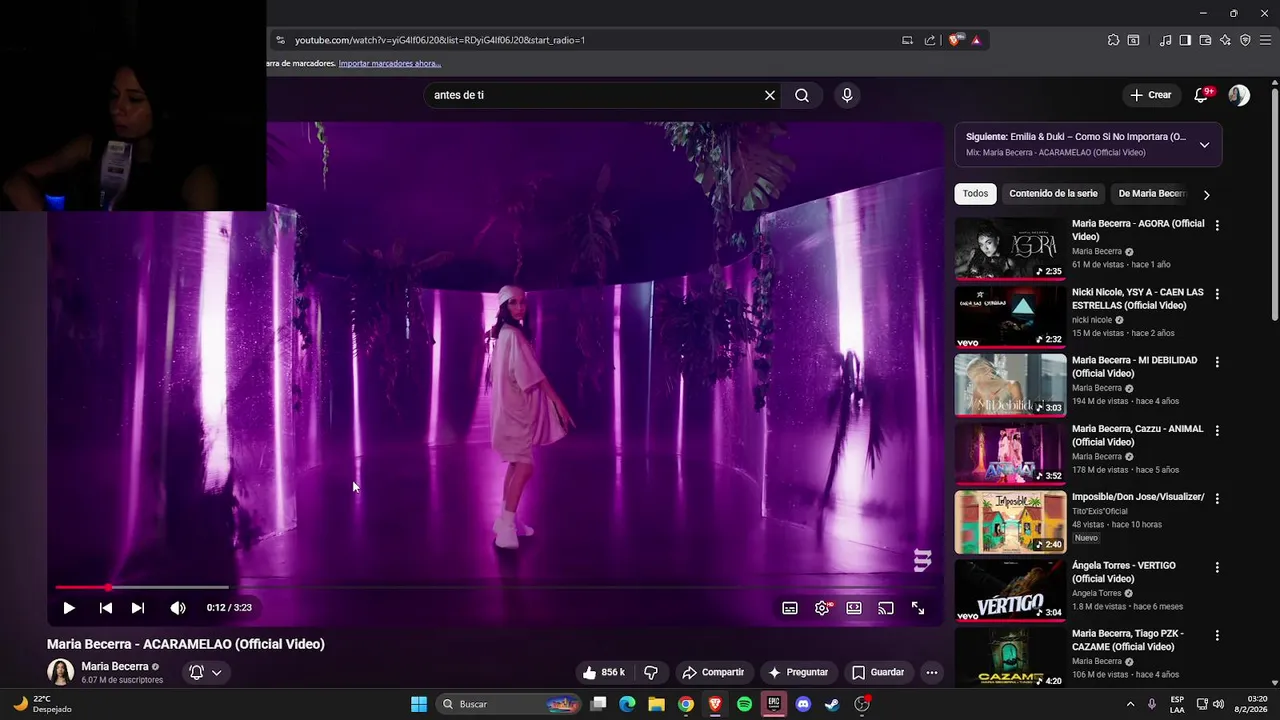Open Imposible/Don Jose/Visualizer thumbnail
The height and width of the screenshot is (720, 1280).
click(1010, 522)
